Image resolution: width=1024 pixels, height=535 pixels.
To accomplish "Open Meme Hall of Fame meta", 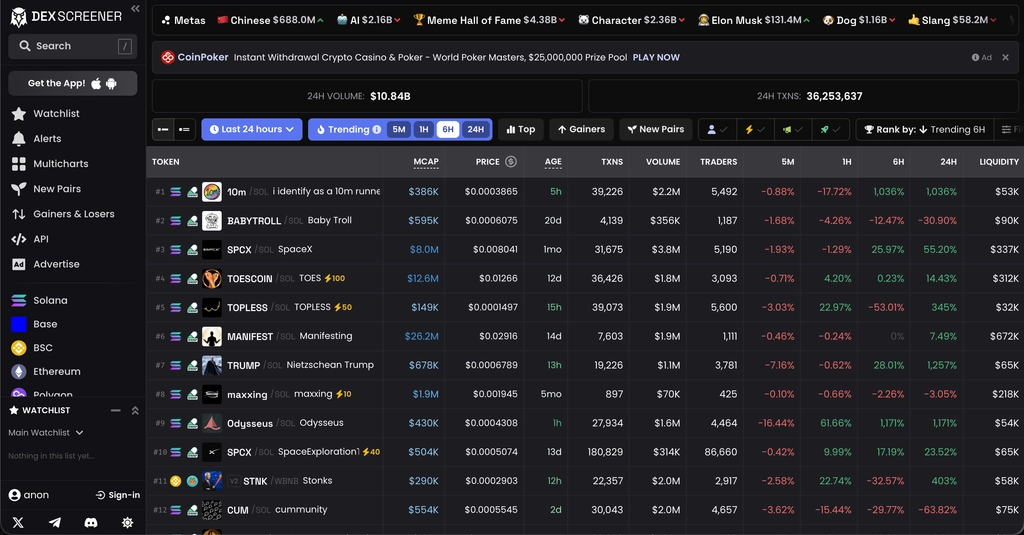I will tap(489, 20).
